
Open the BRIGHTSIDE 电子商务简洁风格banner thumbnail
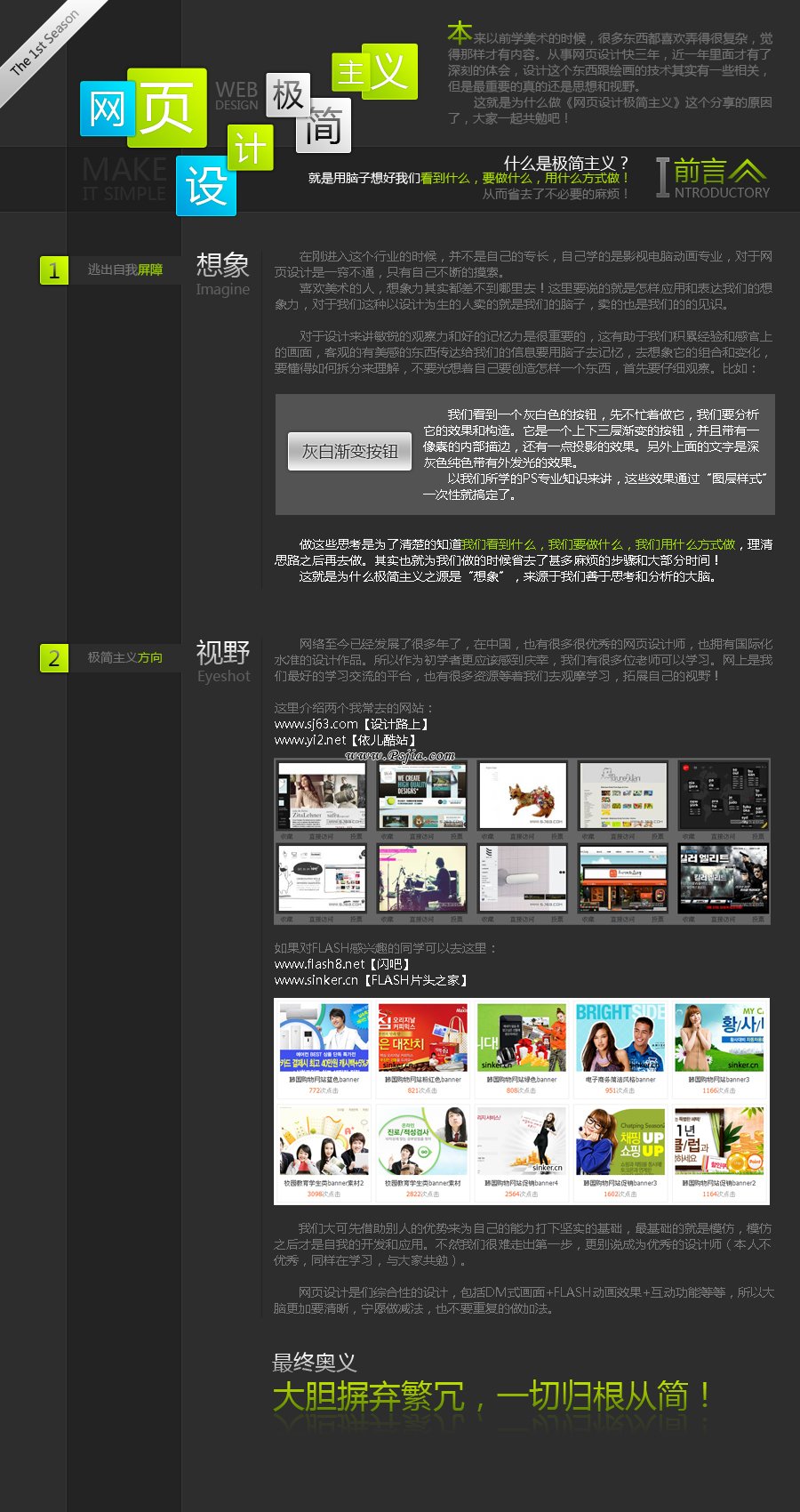[x=620, y=1038]
